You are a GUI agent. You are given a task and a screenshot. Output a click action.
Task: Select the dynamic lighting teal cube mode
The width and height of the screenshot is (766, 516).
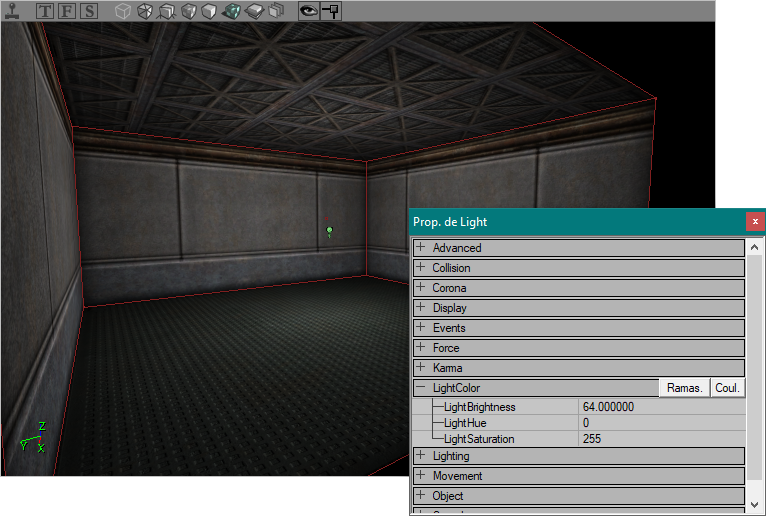pyautogui.click(x=232, y=12)
